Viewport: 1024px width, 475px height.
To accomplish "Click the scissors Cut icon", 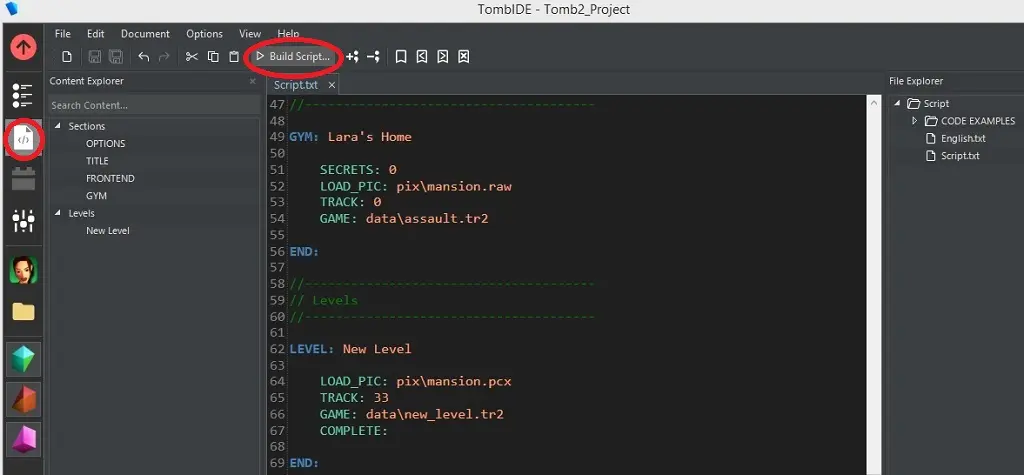I will (192, 57).
